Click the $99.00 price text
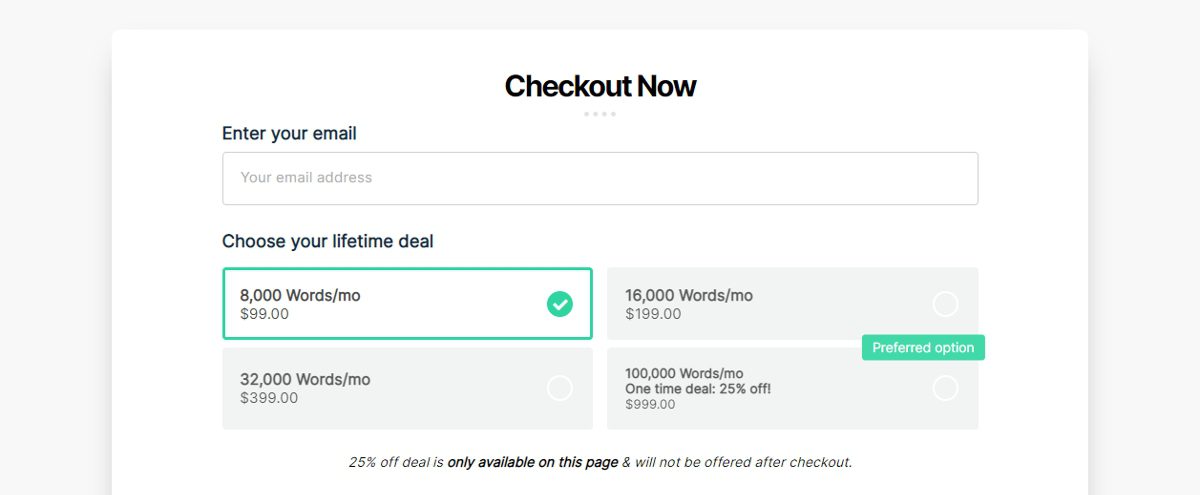 264,314
